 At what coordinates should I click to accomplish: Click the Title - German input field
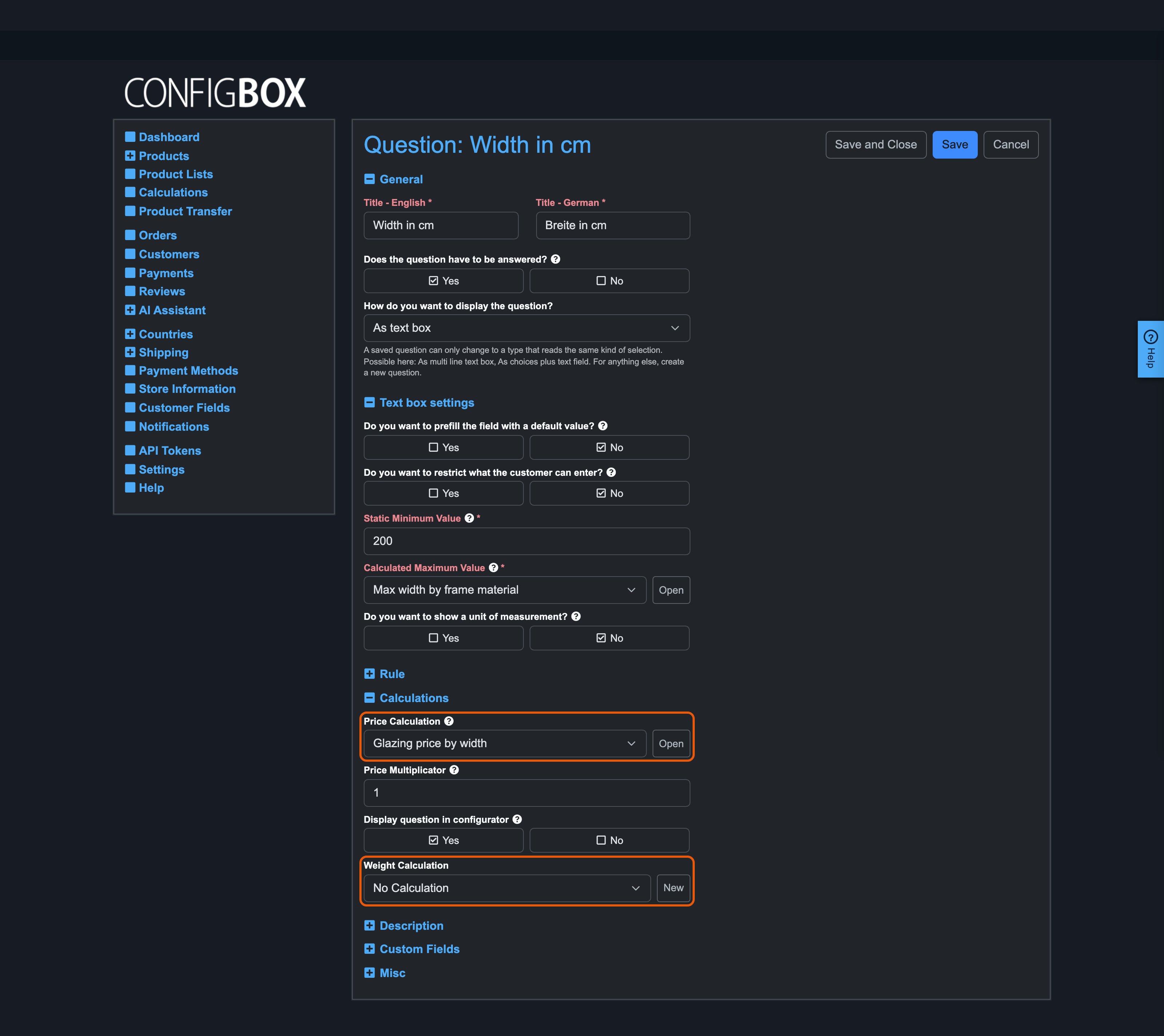[x=613, y=226]
